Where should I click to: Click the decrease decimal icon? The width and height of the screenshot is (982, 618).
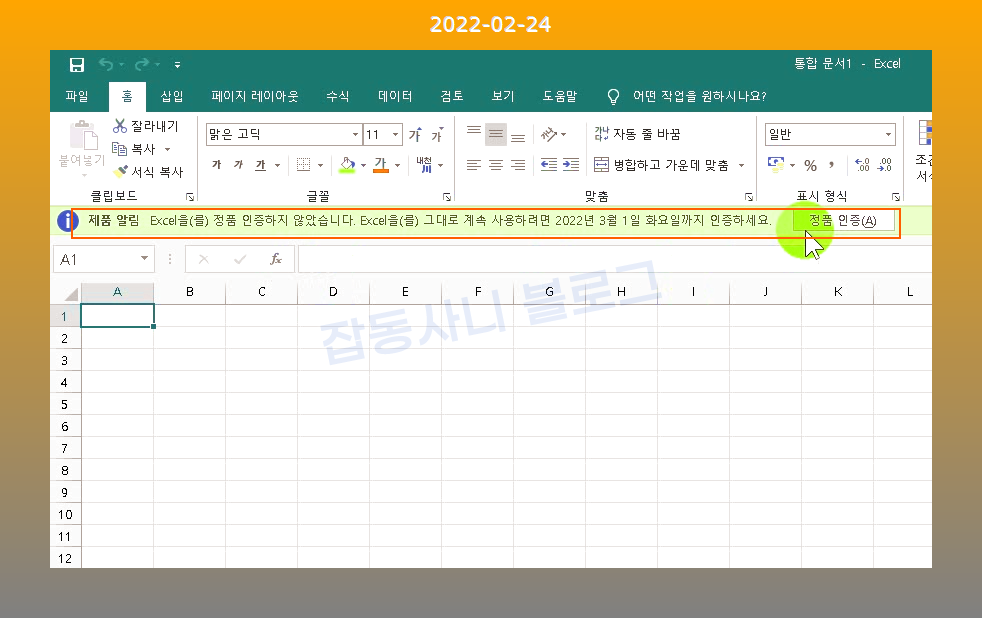click(885, 165)
